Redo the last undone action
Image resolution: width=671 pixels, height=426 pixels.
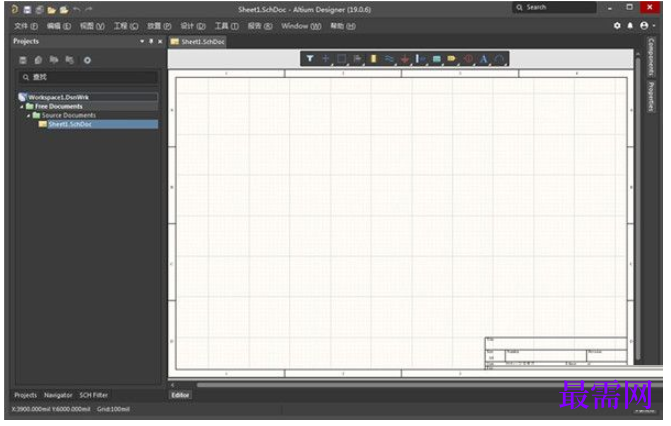coord(89,9)
